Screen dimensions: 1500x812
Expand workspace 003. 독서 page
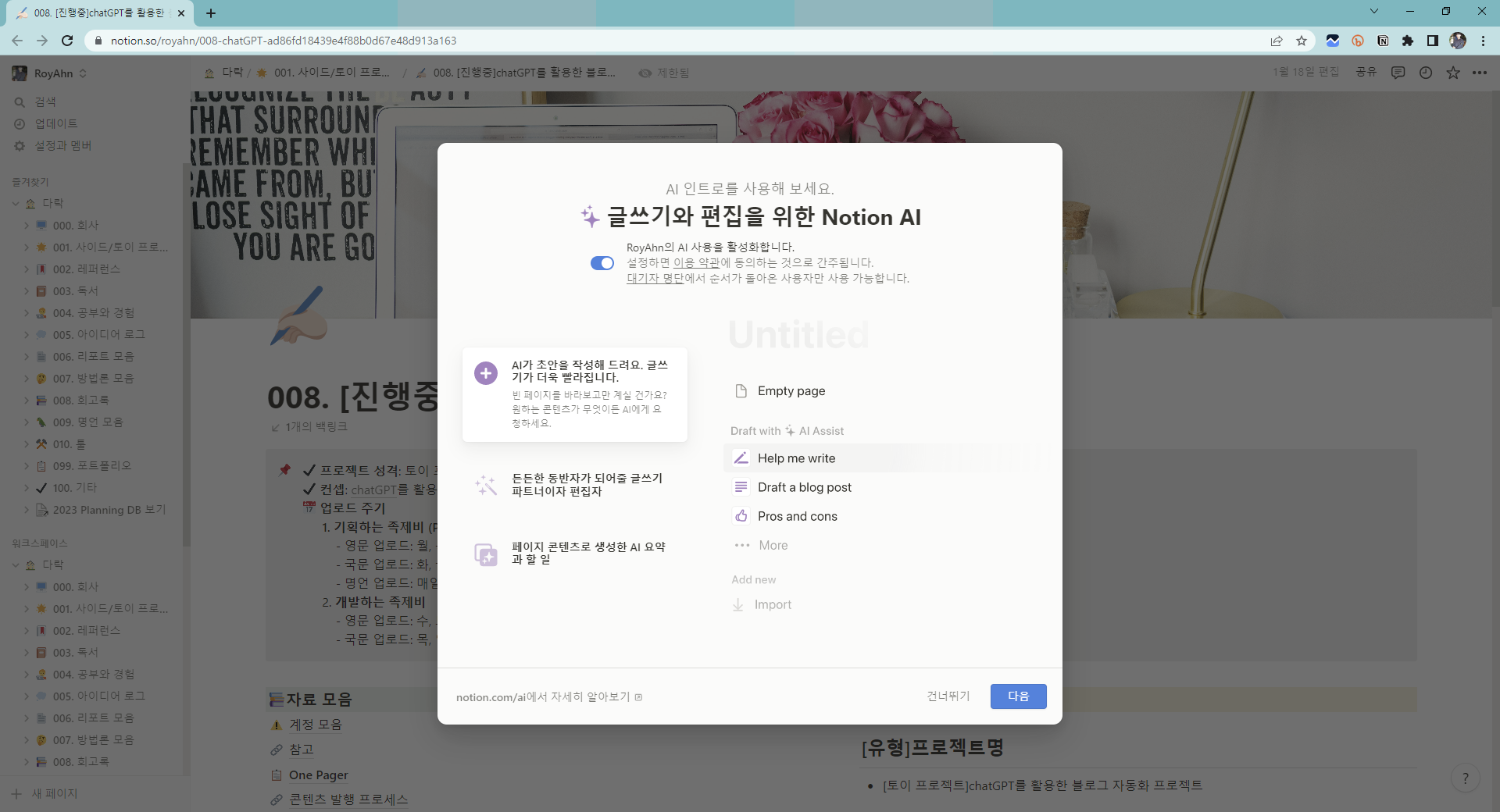[x=27, y=653]
